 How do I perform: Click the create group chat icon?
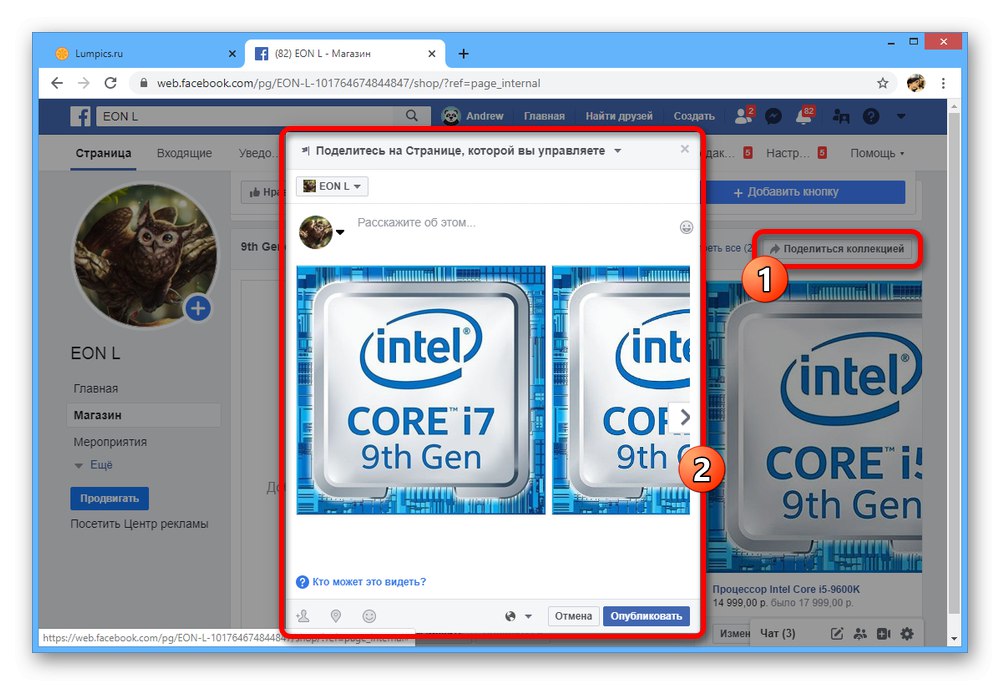860,633
